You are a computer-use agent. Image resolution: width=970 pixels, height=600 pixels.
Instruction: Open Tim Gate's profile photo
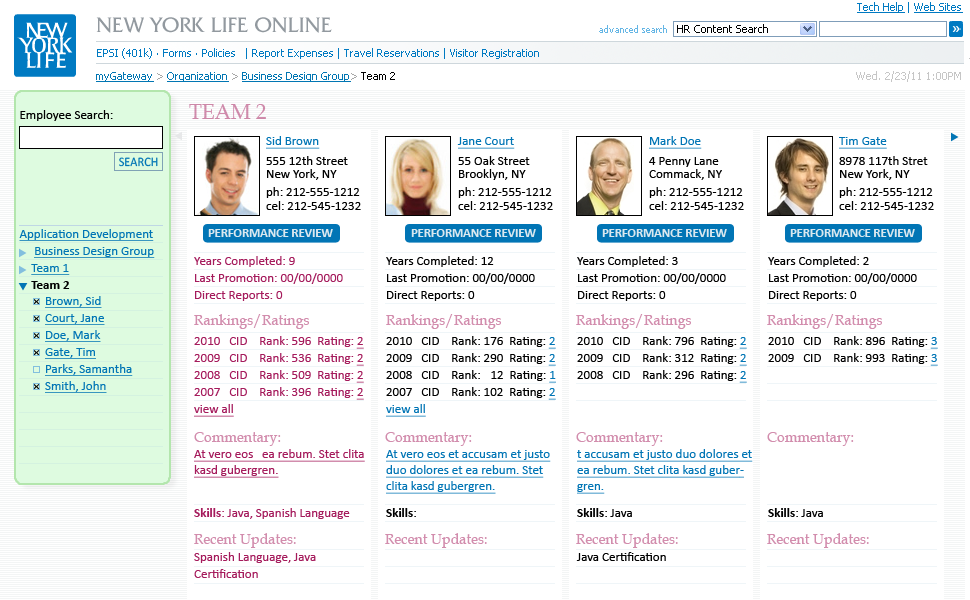click(800, 176)
